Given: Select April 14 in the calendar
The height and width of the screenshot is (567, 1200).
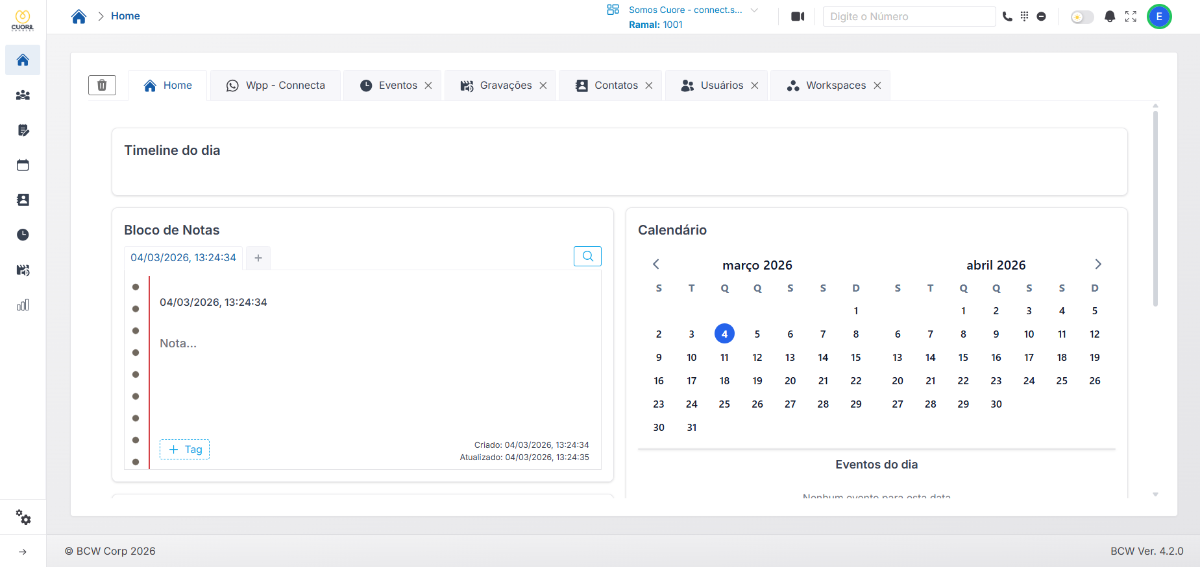Looking at the screenshot, I should coord(931,357).
